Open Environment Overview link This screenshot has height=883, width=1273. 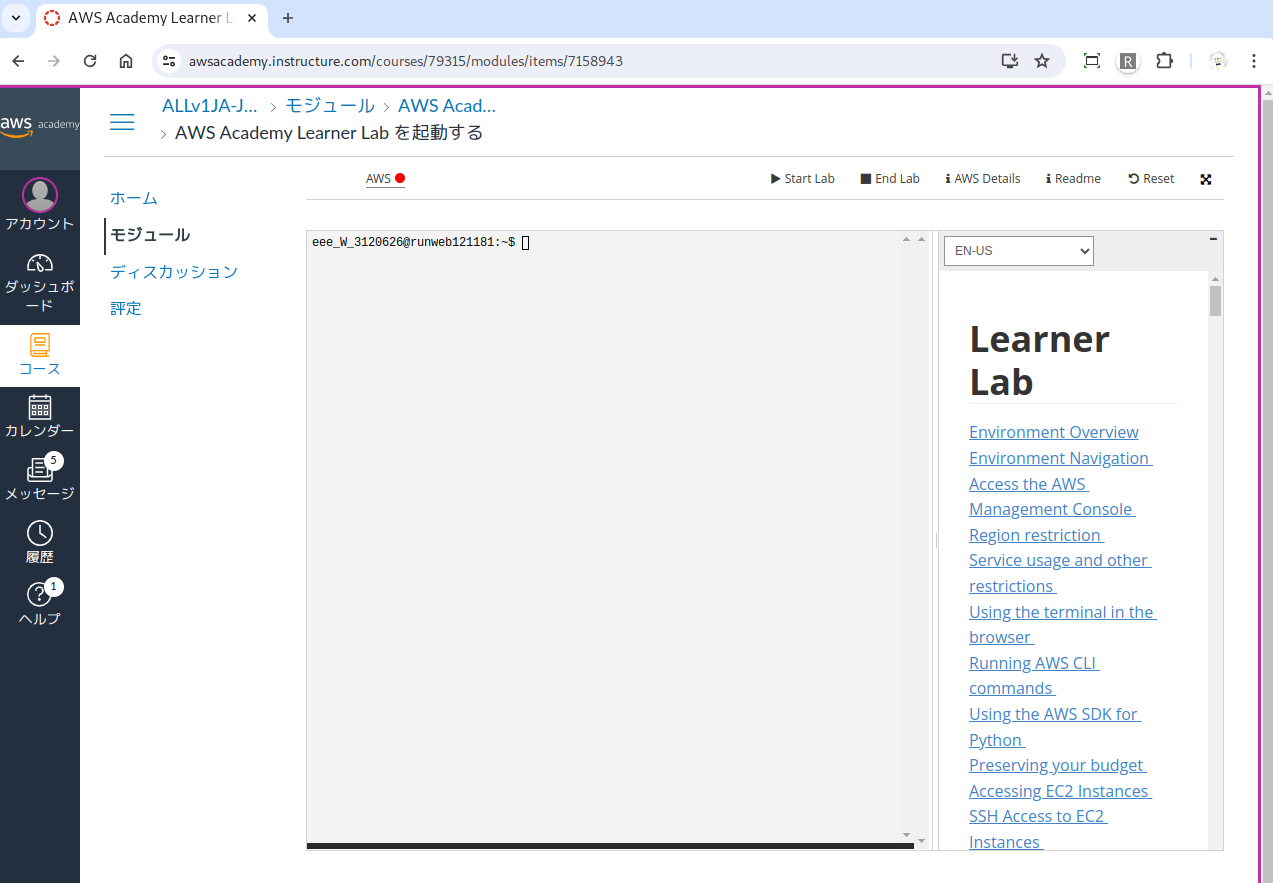pos(1054,432)
